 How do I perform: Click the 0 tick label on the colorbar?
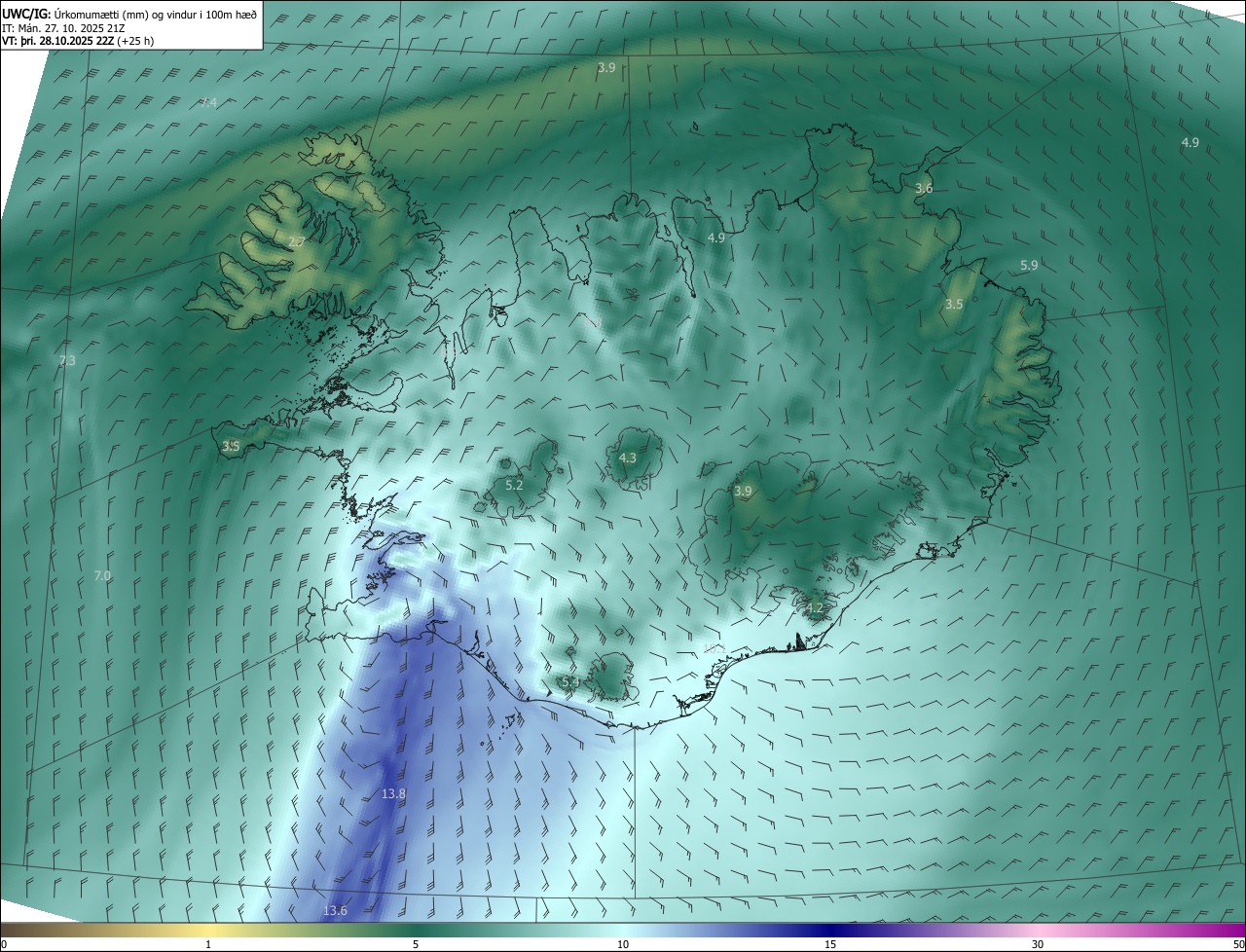coord(4,944)
